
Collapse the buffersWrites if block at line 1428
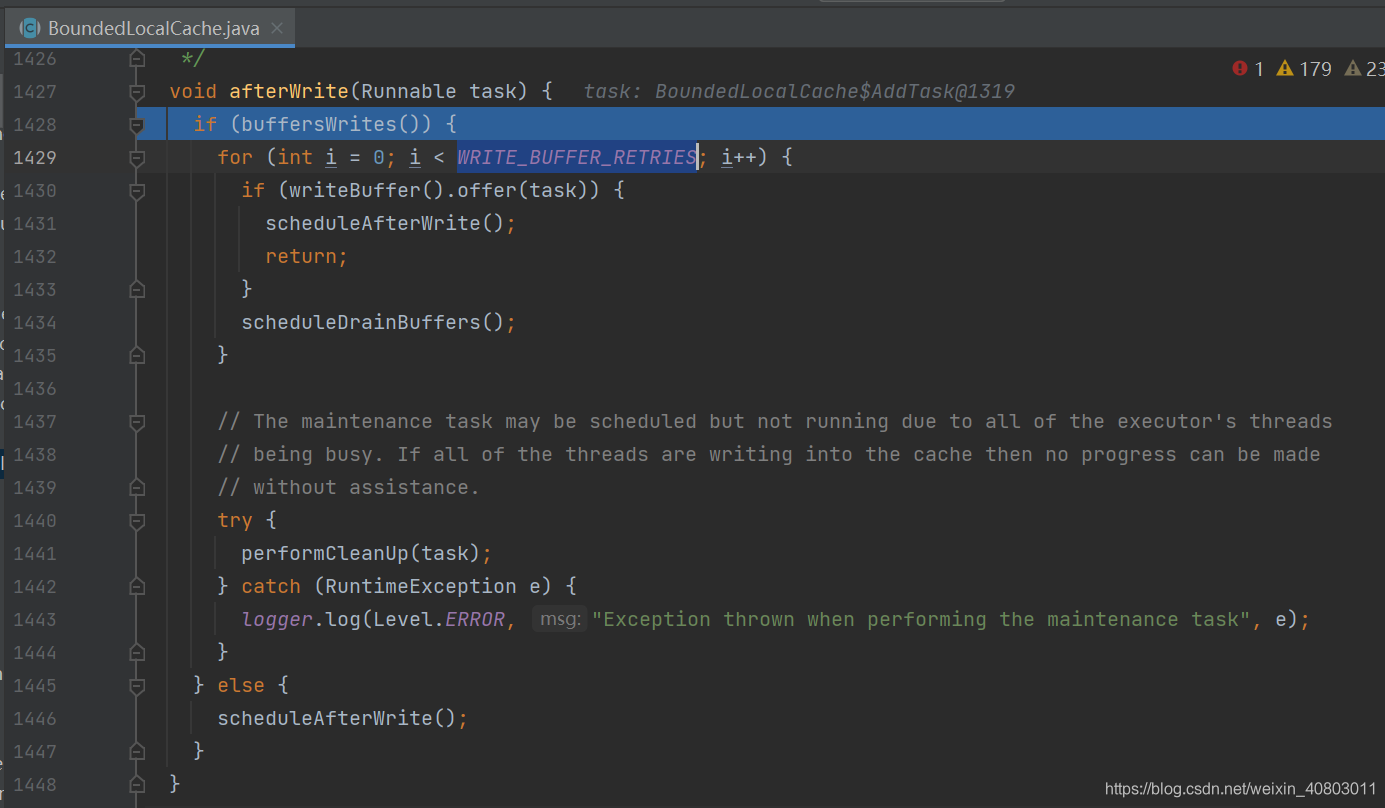(137, 125)
